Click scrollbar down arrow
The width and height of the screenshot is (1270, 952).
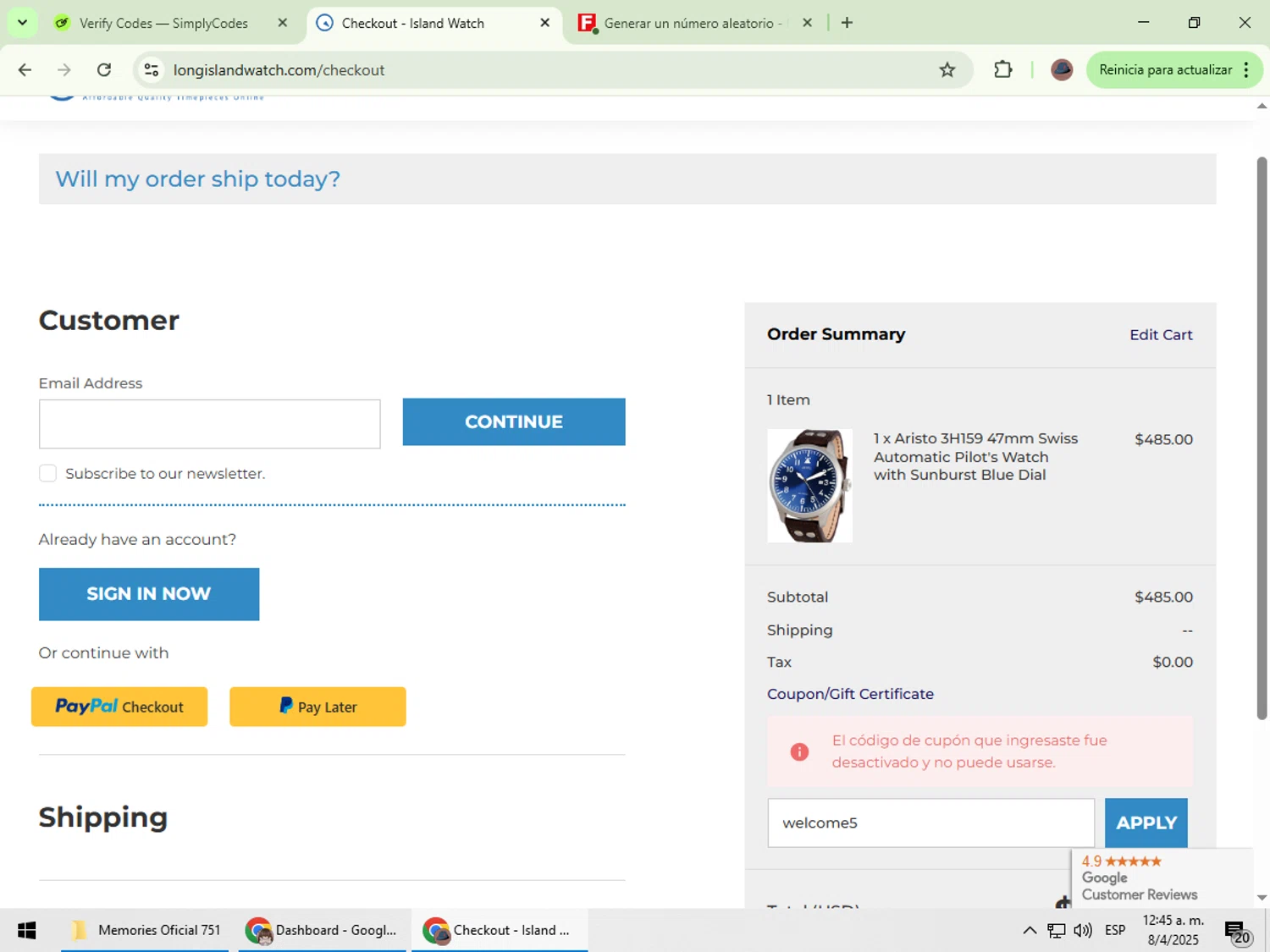(1262, 898)
